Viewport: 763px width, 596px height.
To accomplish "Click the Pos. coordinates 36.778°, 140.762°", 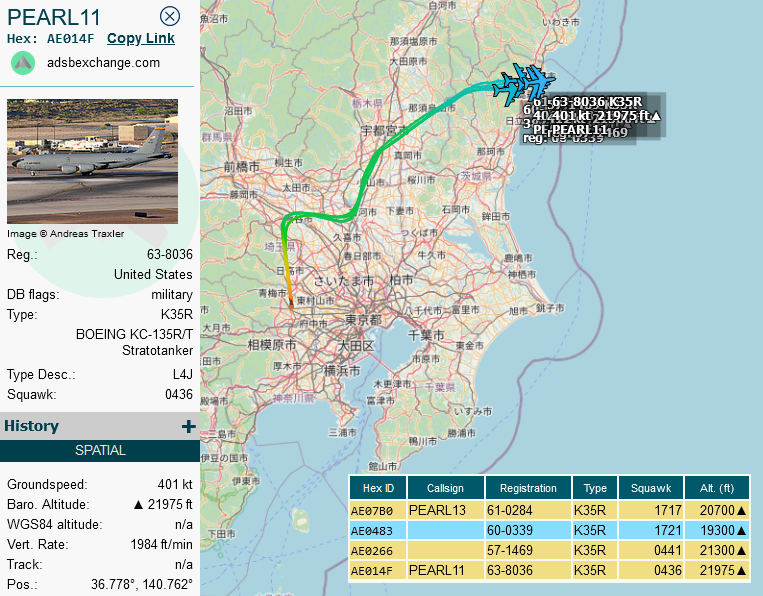I will [x=142, y=584].
